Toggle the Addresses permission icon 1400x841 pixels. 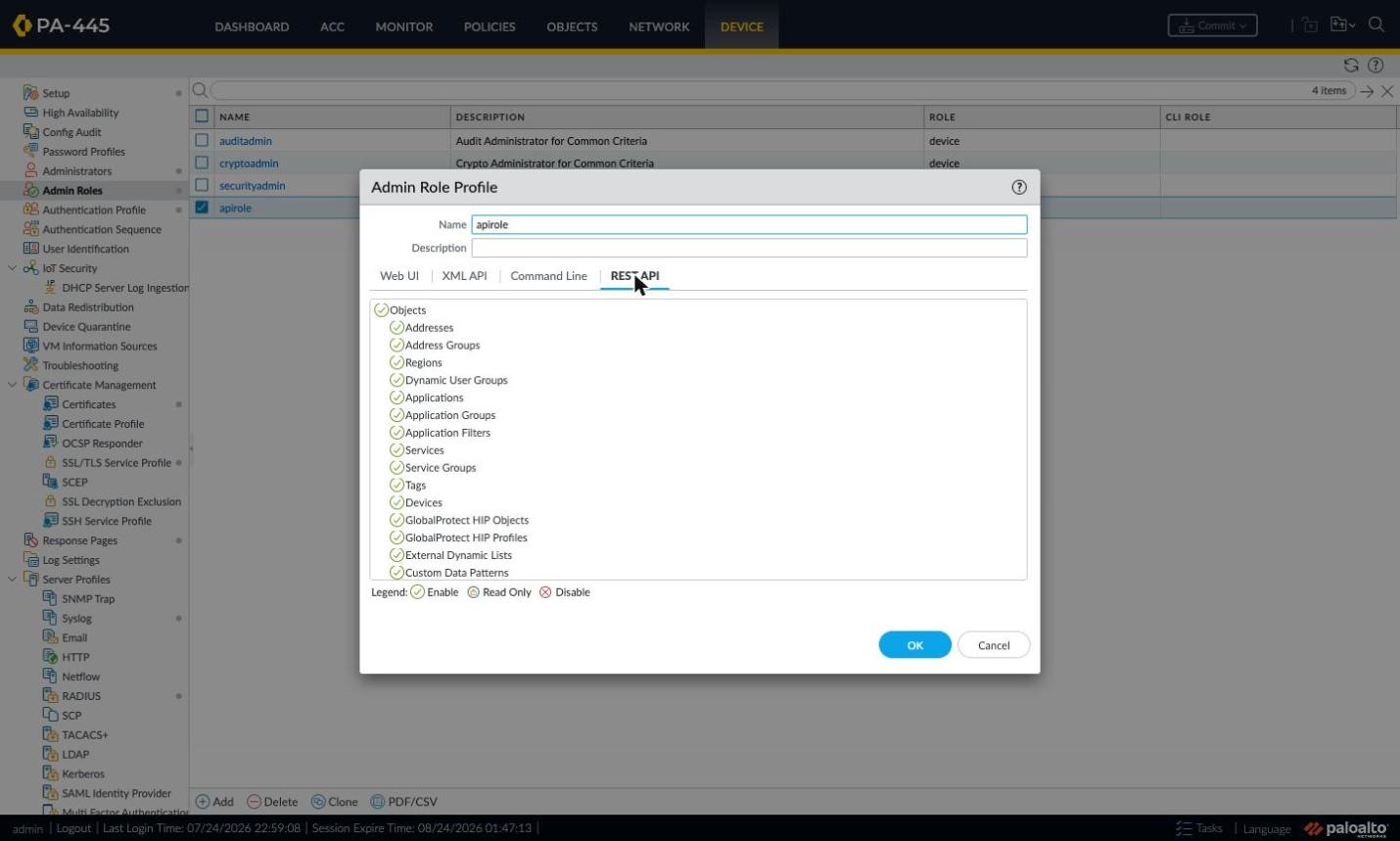point(397,328)
